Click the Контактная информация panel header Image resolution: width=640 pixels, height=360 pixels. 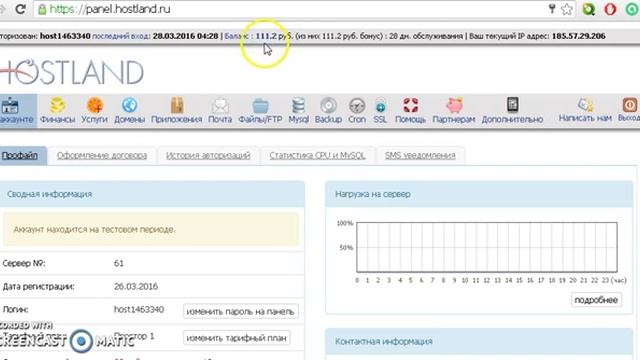(479, 342)
